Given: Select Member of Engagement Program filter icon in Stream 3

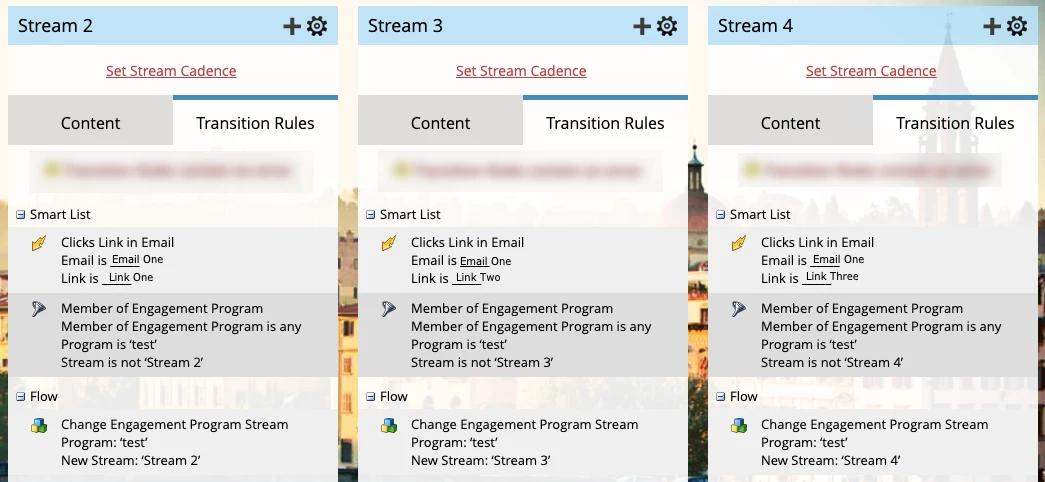Looking at the screenshot, I should click(x=389, y=309).
